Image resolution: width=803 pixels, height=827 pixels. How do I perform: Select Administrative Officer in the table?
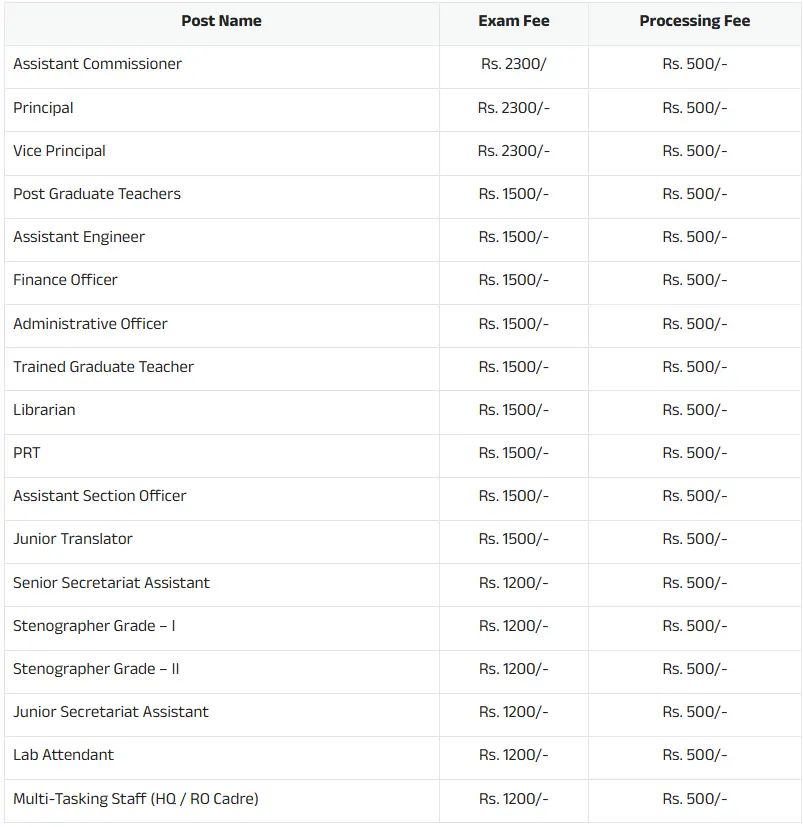pyautogui.click(x=90, y=324)
